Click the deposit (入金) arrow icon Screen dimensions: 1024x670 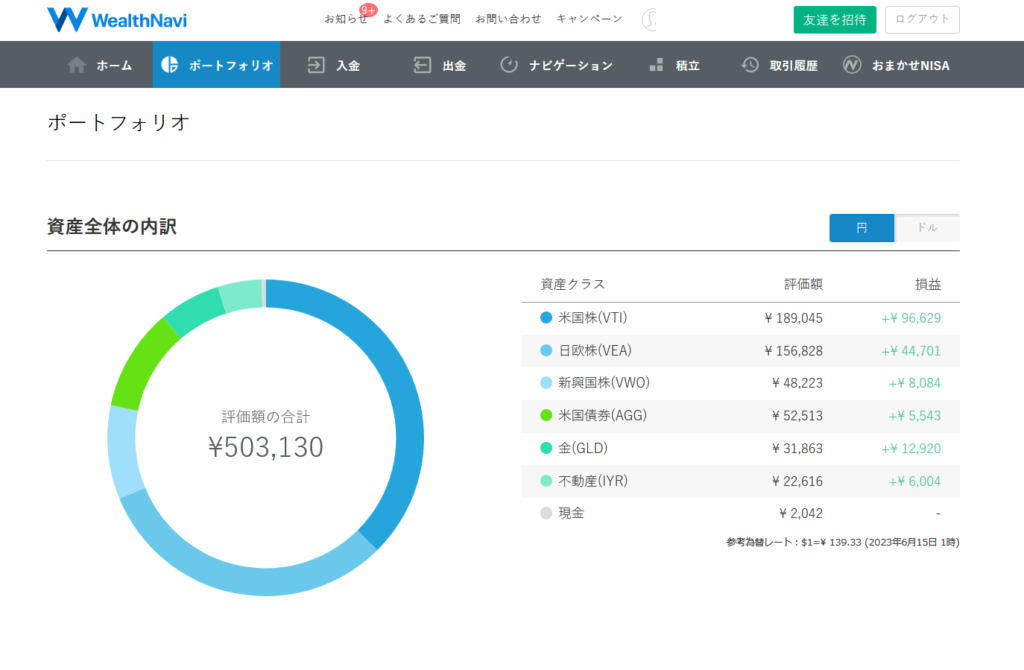click(316, 65)
